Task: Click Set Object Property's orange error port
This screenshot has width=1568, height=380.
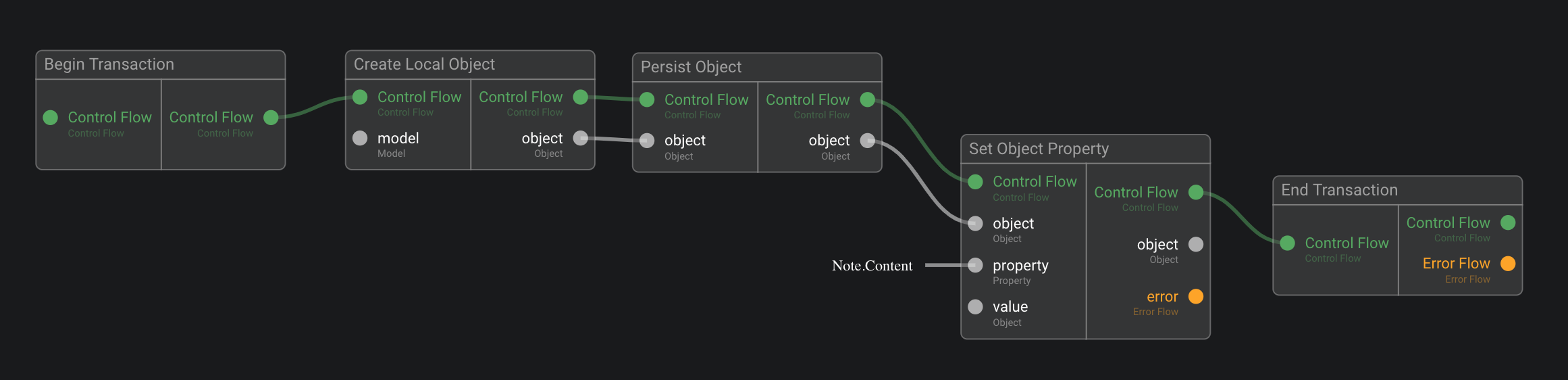Action: click(1195, 297)
